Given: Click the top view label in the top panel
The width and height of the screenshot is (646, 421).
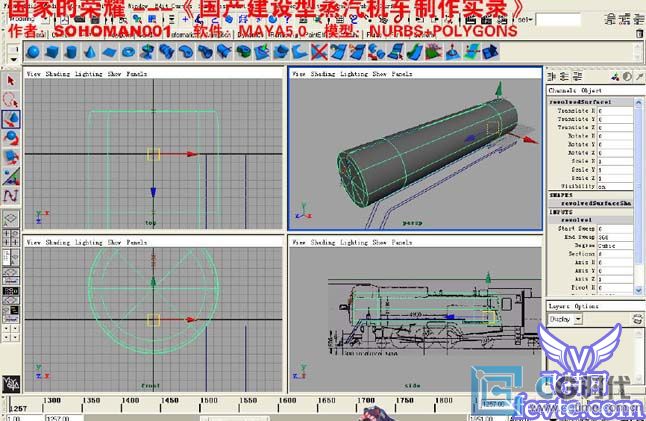Looking at the screenshot, I should [x=150, y=223].
